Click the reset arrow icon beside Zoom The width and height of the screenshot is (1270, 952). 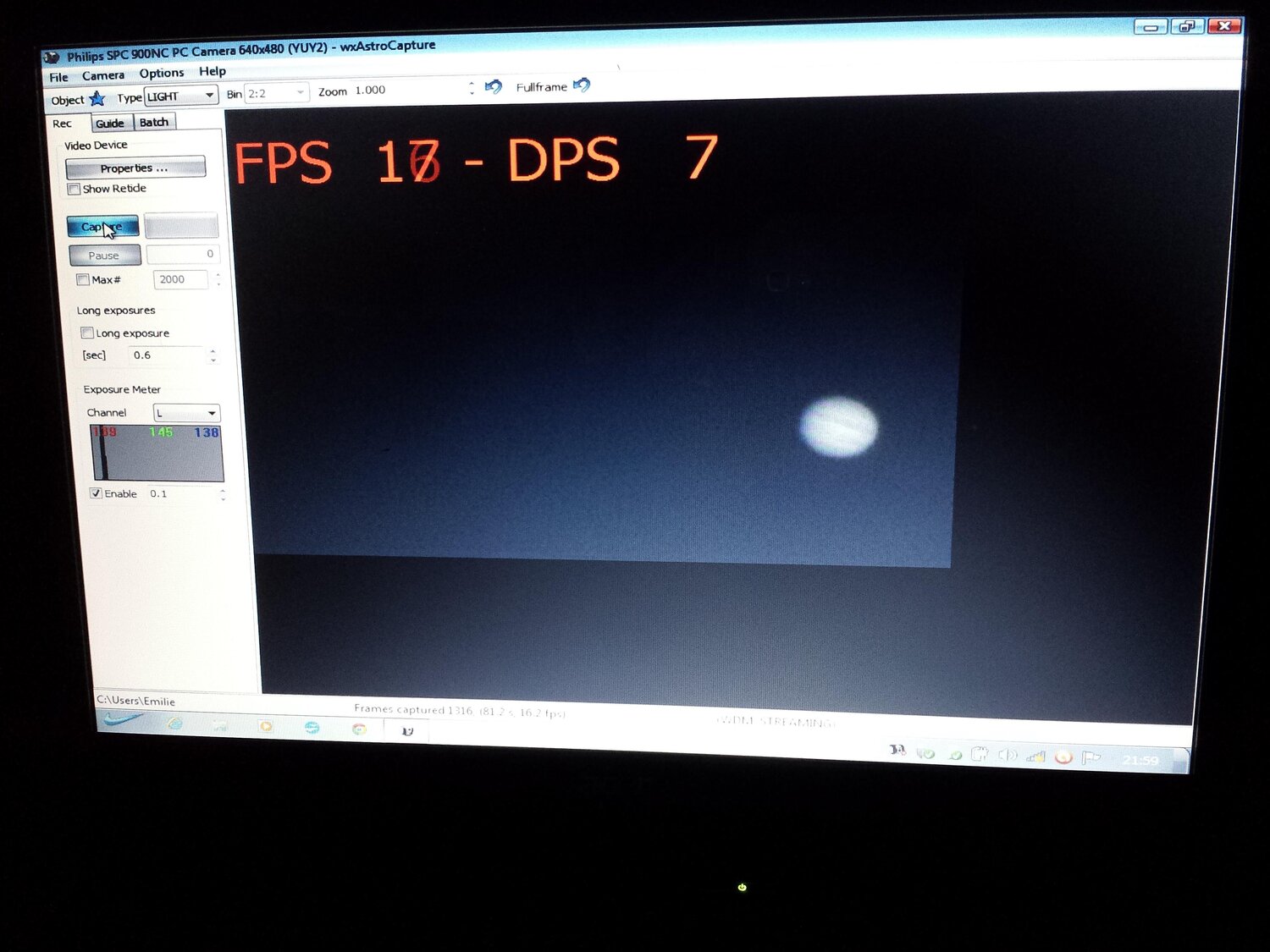(x=494, y=86)
